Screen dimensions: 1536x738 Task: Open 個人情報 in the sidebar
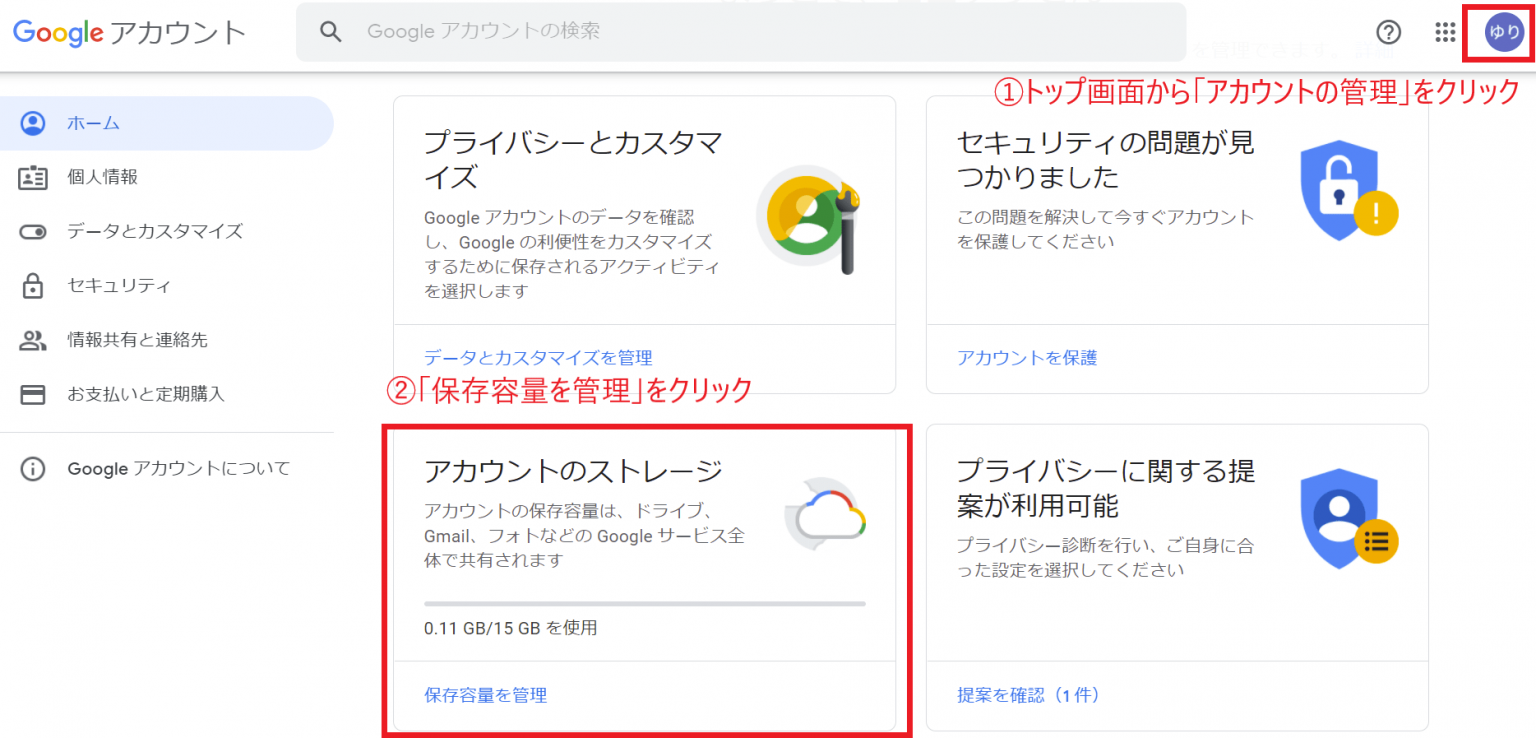(x=102, y=177)
